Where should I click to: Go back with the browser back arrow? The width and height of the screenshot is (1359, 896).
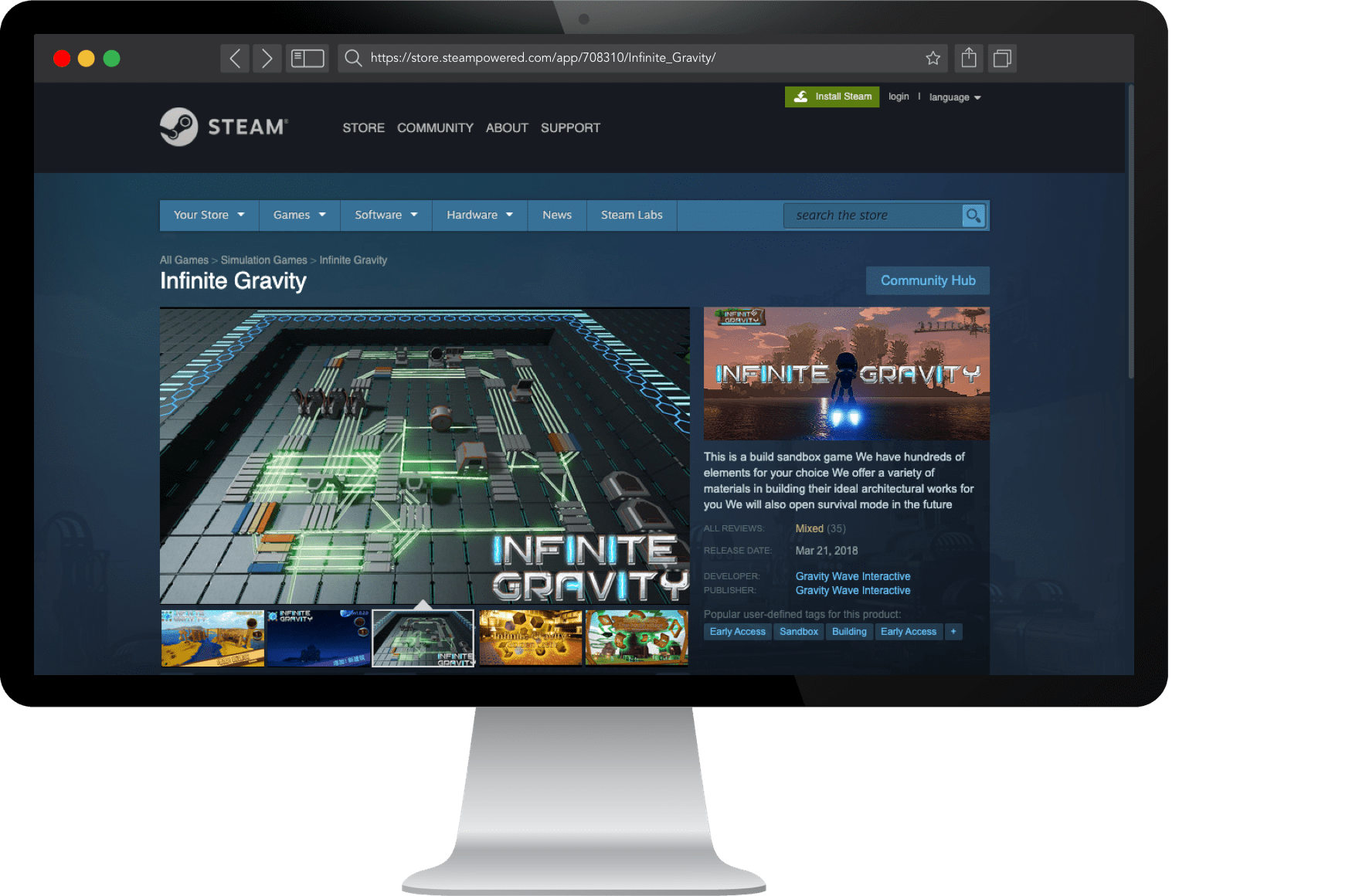tap(235, 58)
